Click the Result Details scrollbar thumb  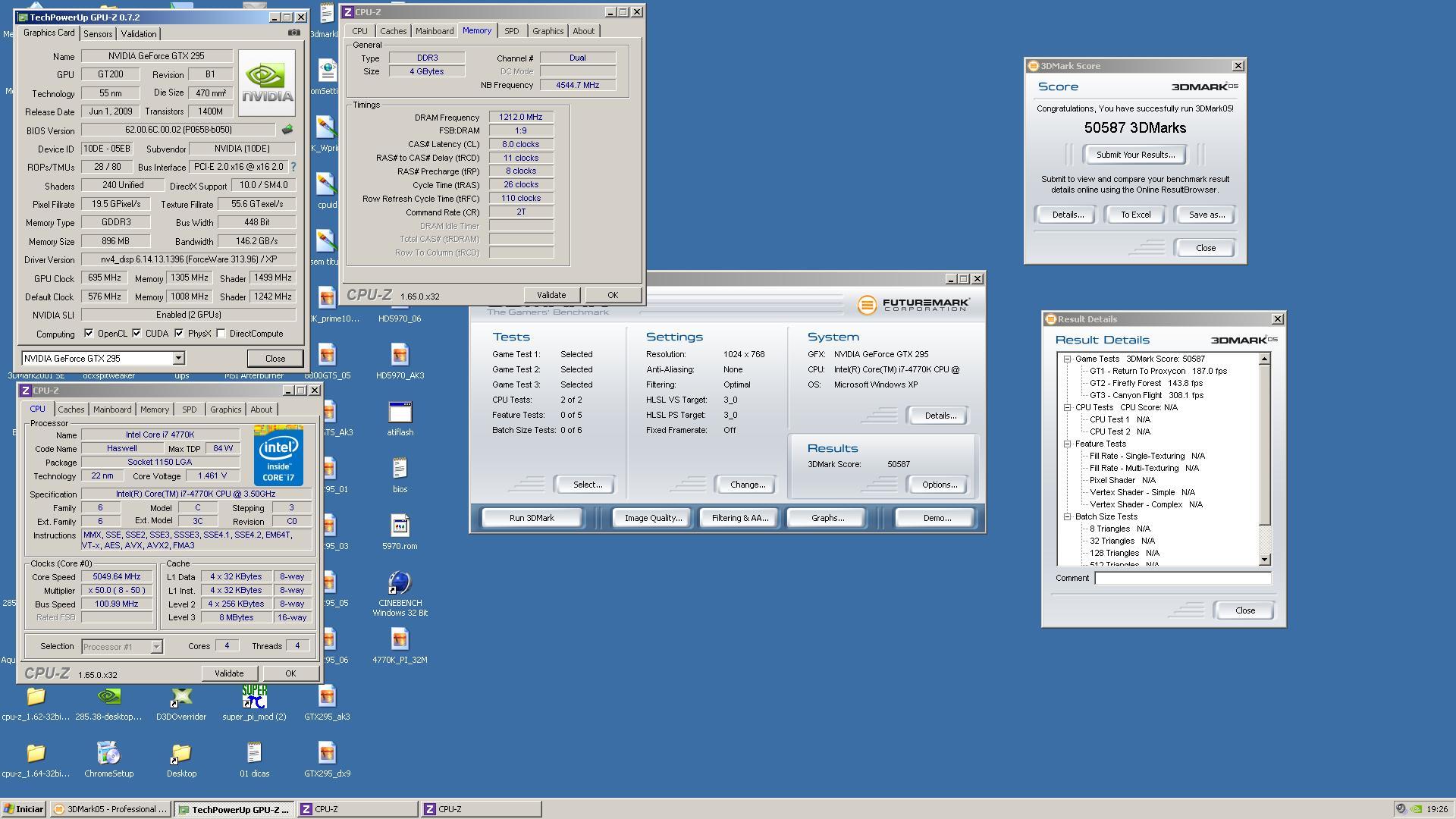click(x=1264, y=445)
